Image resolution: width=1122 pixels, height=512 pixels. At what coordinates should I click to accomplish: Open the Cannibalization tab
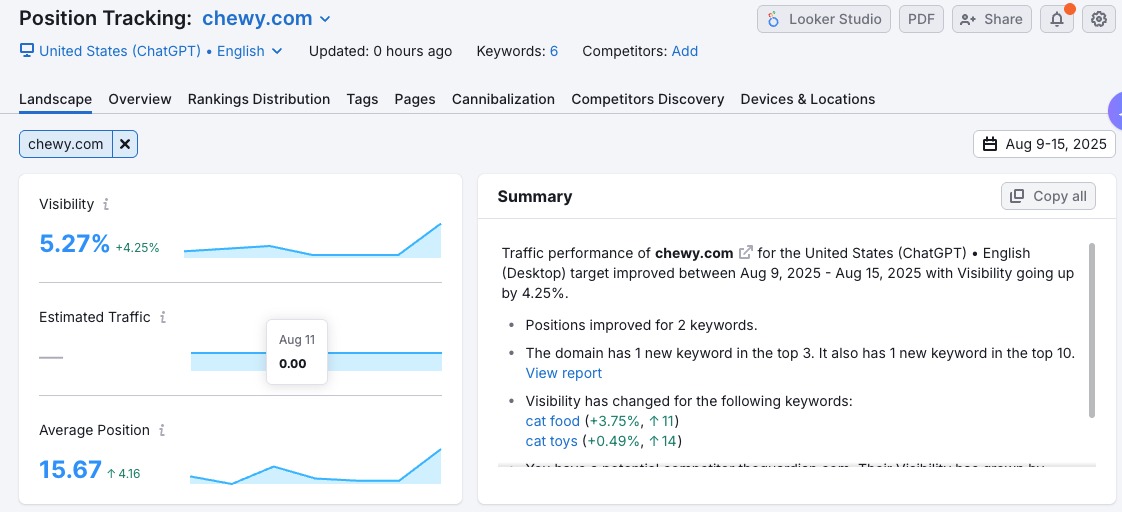pos(503,99)
